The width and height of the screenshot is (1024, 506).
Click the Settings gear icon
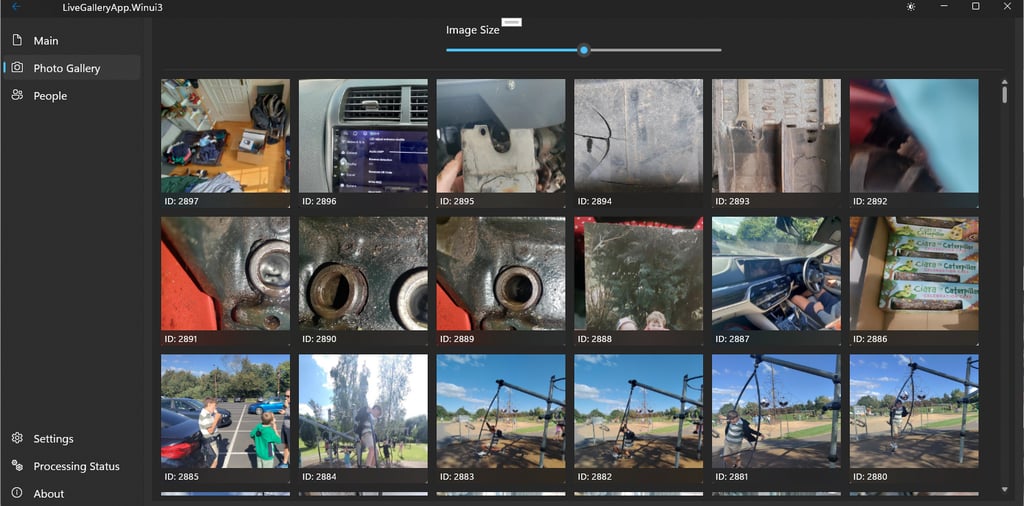coord(18,438)
